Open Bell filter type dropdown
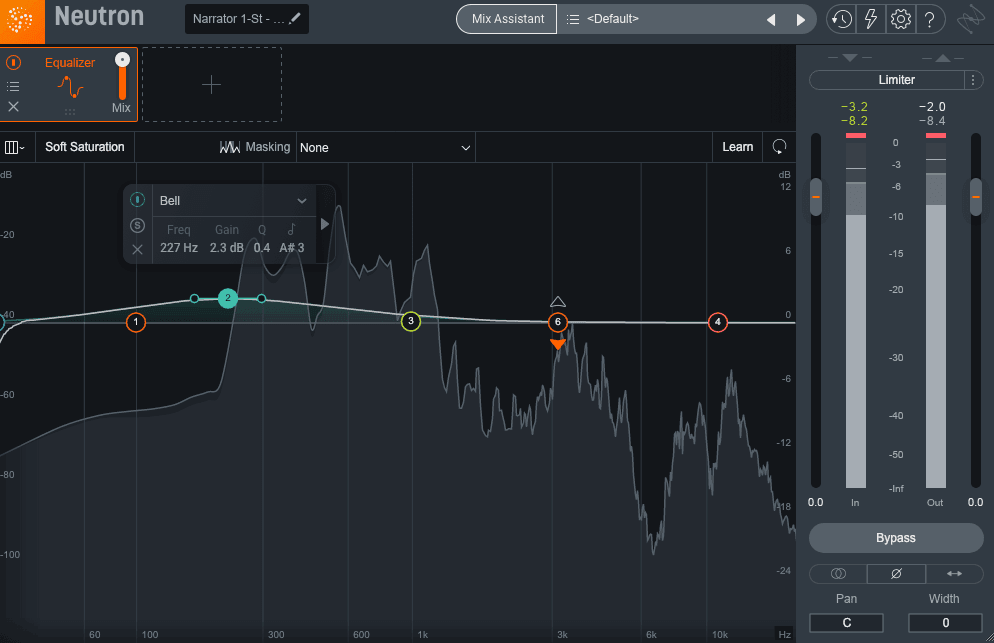994x643 pixels. (233, 201)
